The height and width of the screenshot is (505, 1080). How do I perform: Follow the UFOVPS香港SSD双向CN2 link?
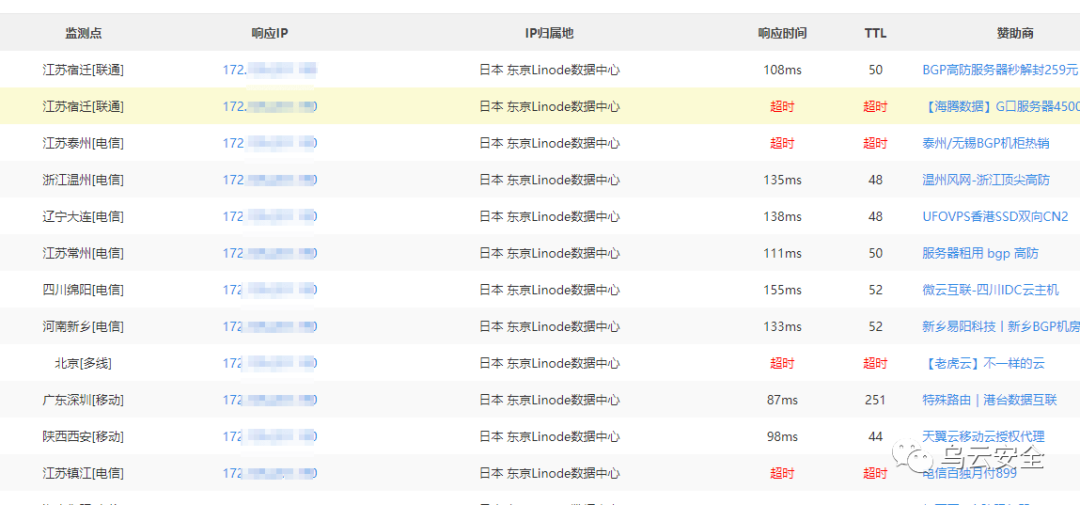tap(995, 216)
